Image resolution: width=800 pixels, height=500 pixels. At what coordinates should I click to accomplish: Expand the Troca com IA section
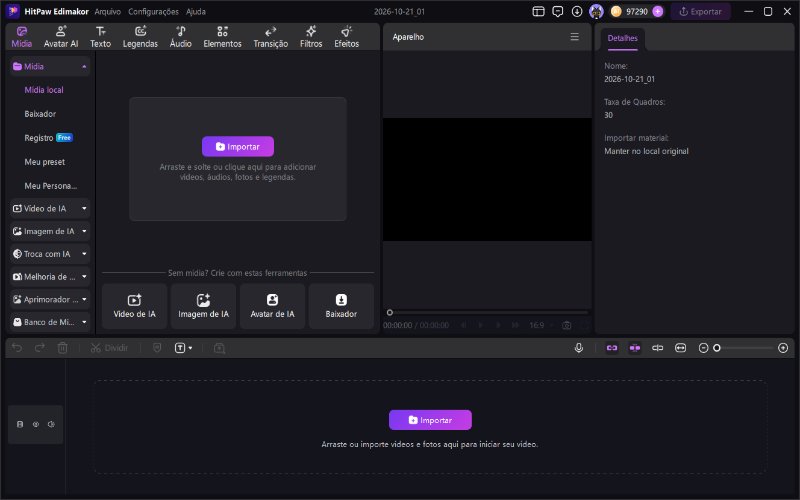[x=49, y=254]
